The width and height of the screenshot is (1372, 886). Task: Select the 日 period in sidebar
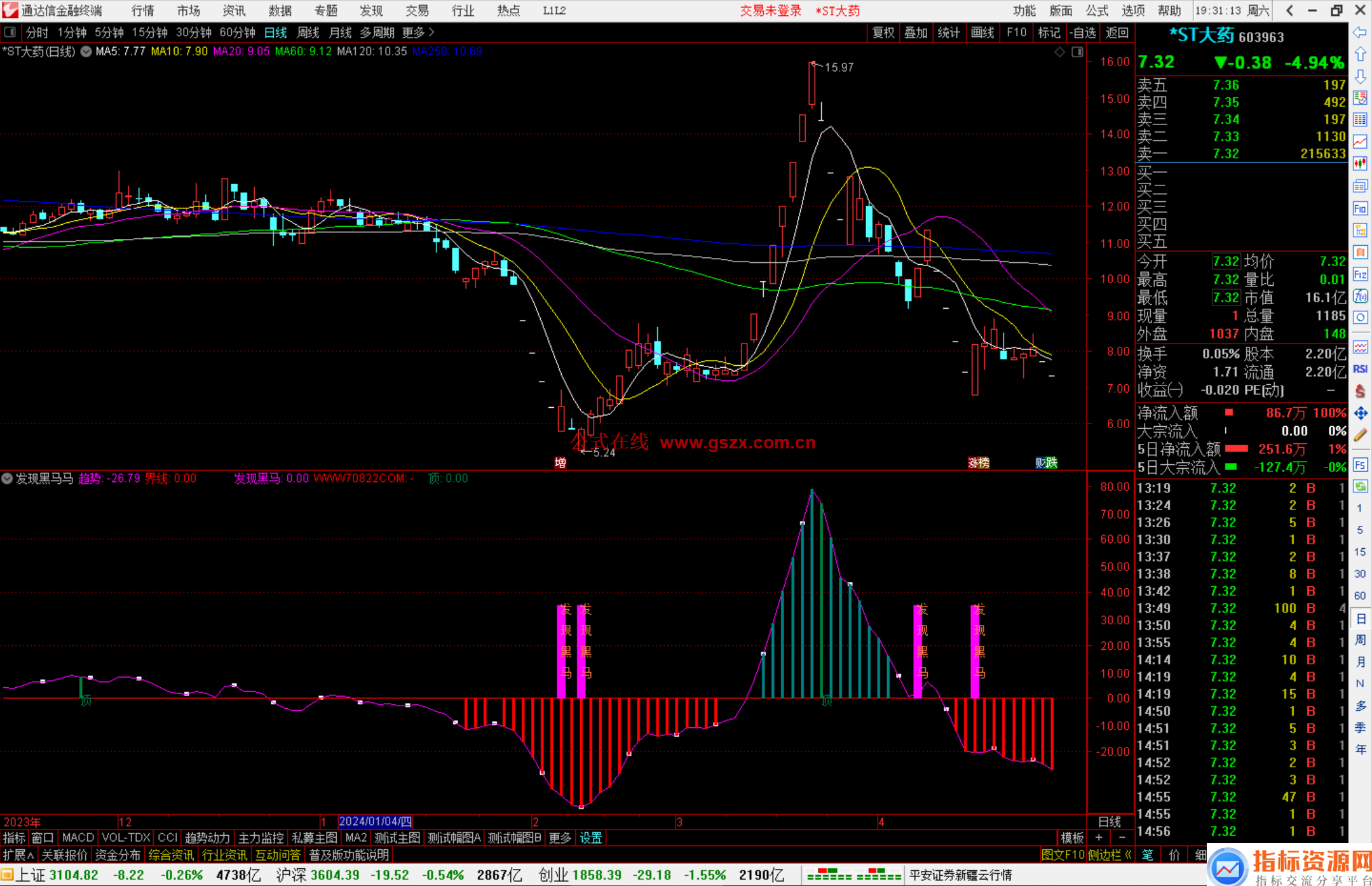[1360, 618]
